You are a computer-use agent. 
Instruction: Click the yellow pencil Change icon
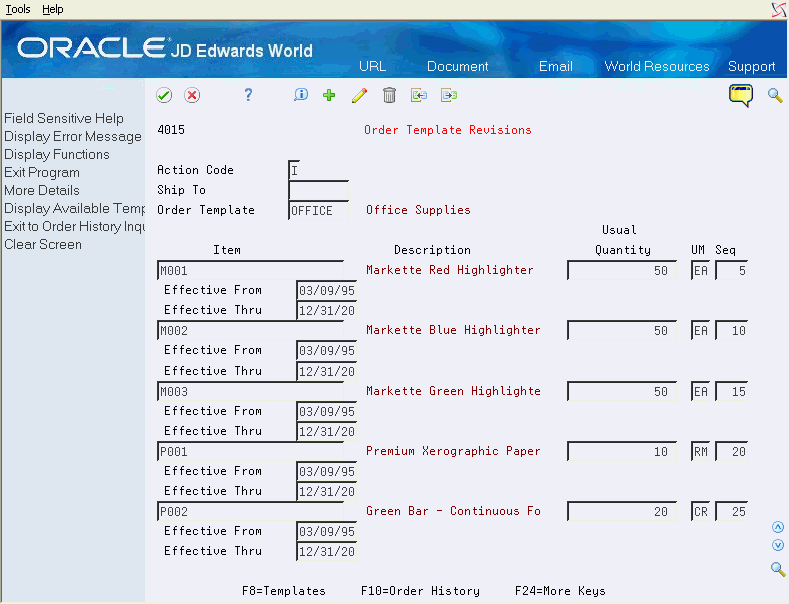tap(359, 95)
